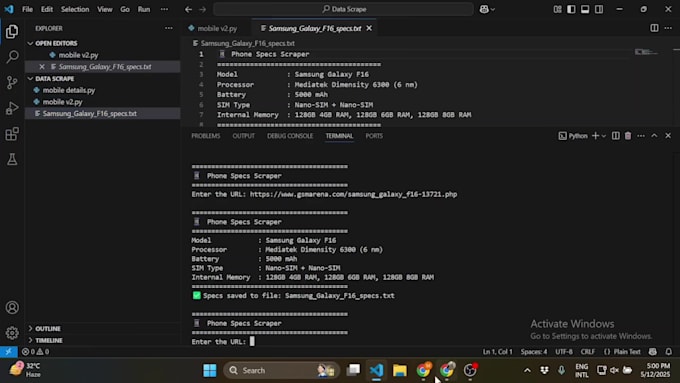Show errors and warnings count in status bar

coord(36,351)
